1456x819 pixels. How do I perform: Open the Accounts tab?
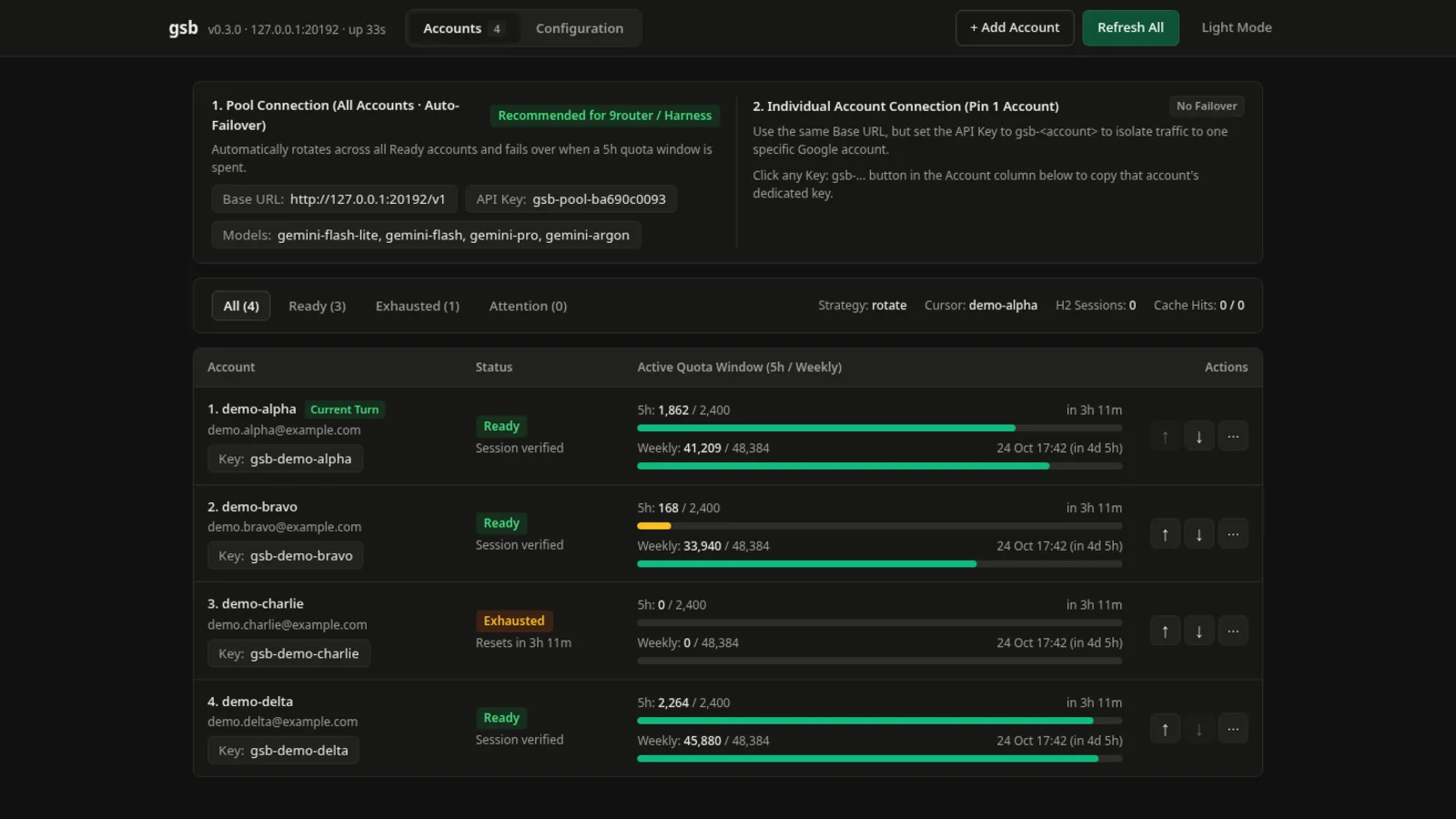click(x=462, y=28)
